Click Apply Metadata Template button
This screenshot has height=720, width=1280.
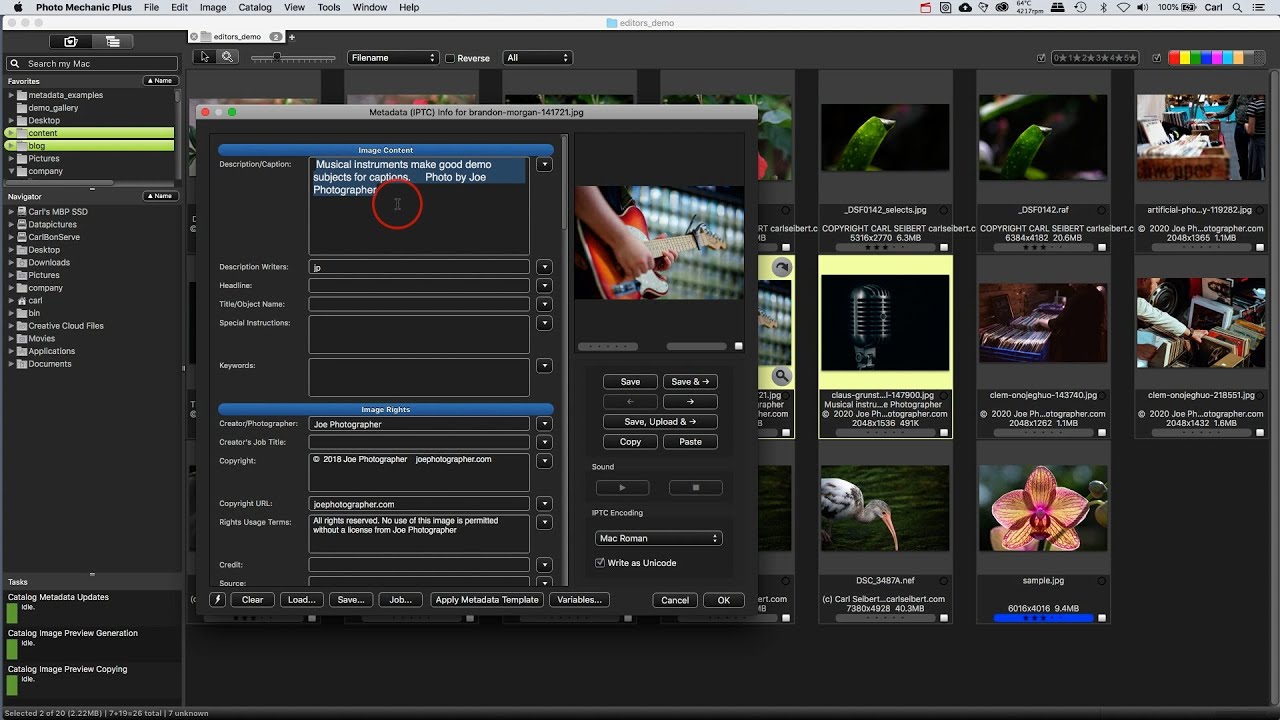coord(487,600)
